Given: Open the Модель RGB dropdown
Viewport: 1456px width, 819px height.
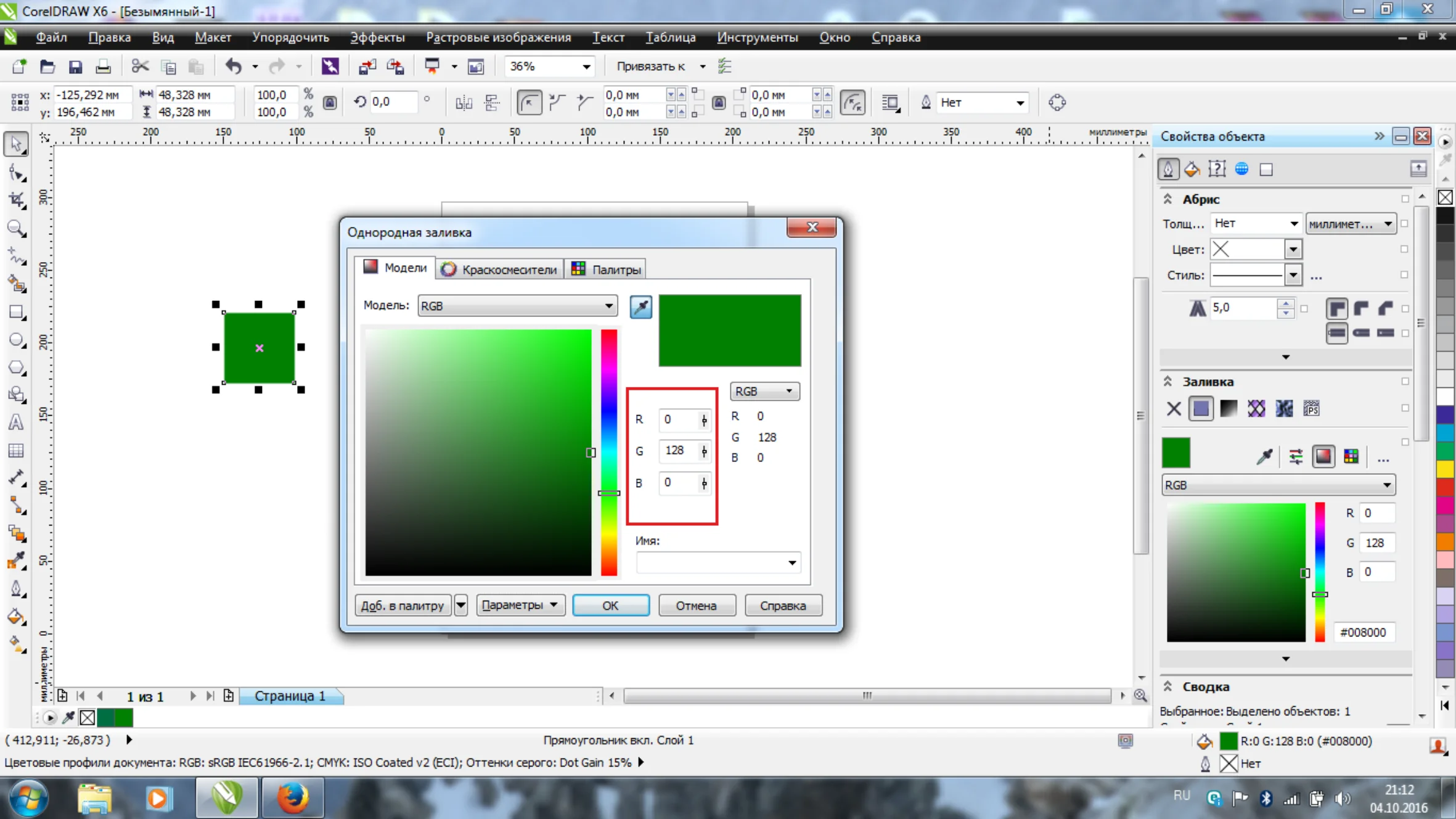Looking at the screenshot, I should click(517, 306).
